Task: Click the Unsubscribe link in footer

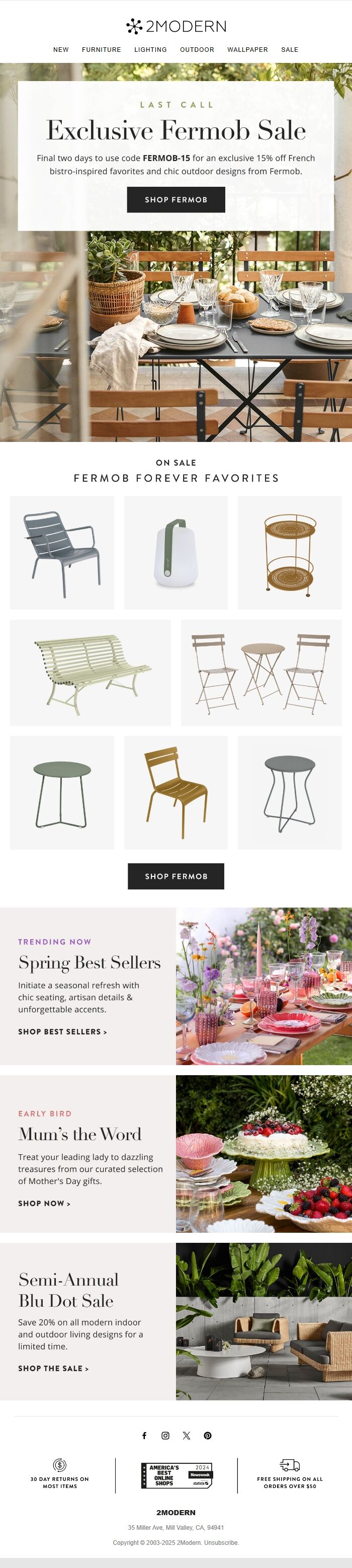Action: point(221,1542)
